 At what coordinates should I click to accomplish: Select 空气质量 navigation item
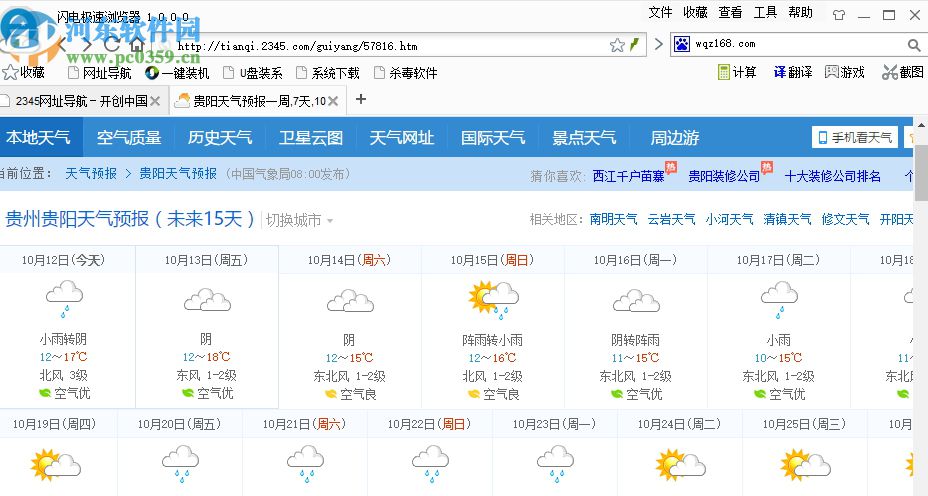[x=129, y=137]
